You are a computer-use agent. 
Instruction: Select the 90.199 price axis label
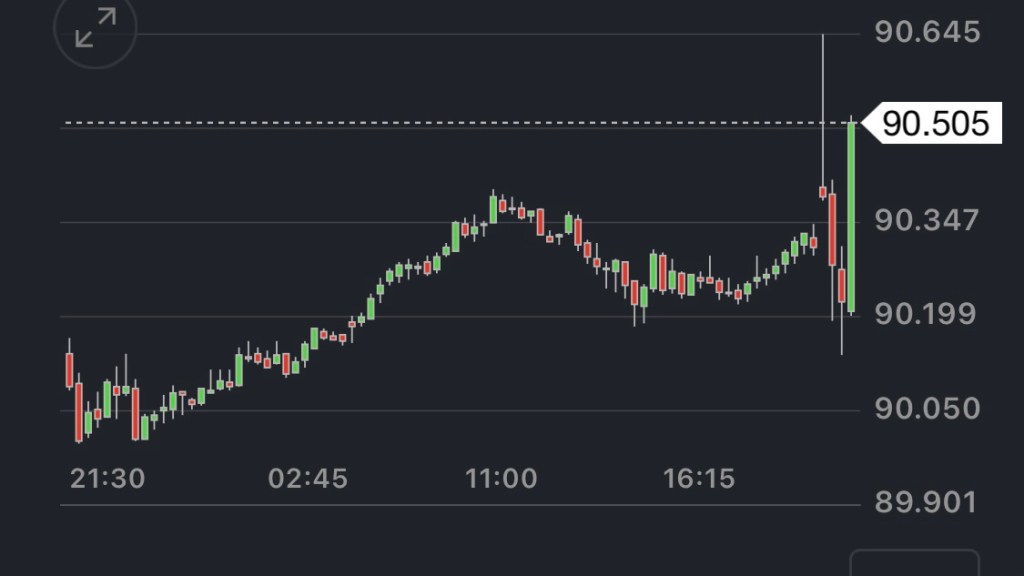coord(927,315)
